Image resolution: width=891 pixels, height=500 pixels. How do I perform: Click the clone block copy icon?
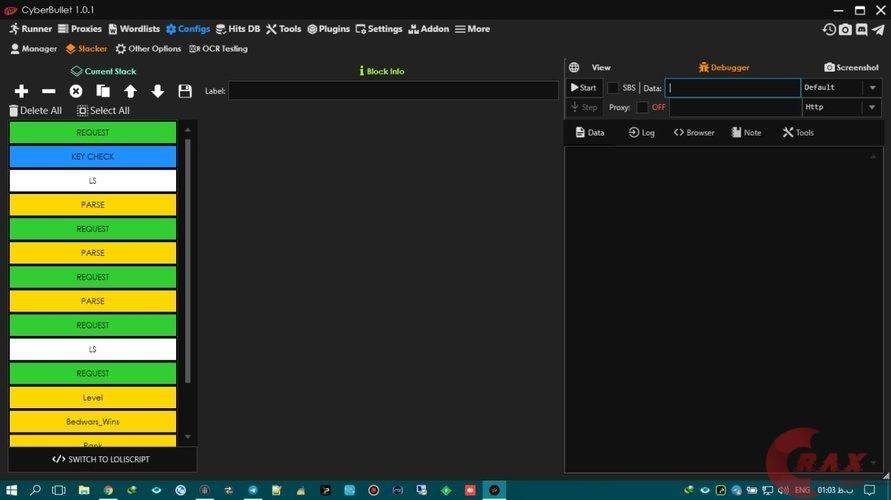[x=103, y=91]
